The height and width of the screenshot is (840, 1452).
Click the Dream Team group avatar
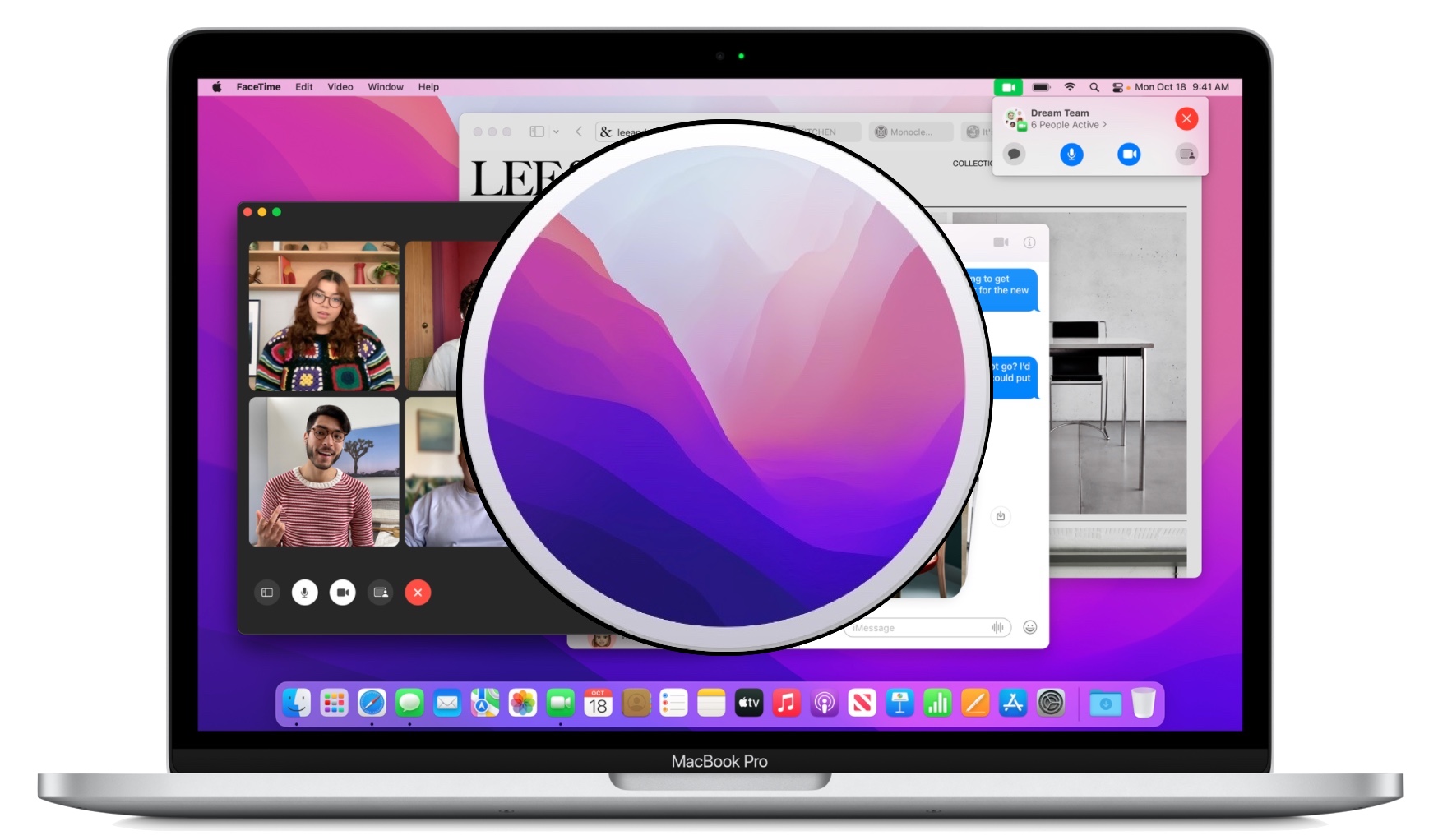[1016, 119]
